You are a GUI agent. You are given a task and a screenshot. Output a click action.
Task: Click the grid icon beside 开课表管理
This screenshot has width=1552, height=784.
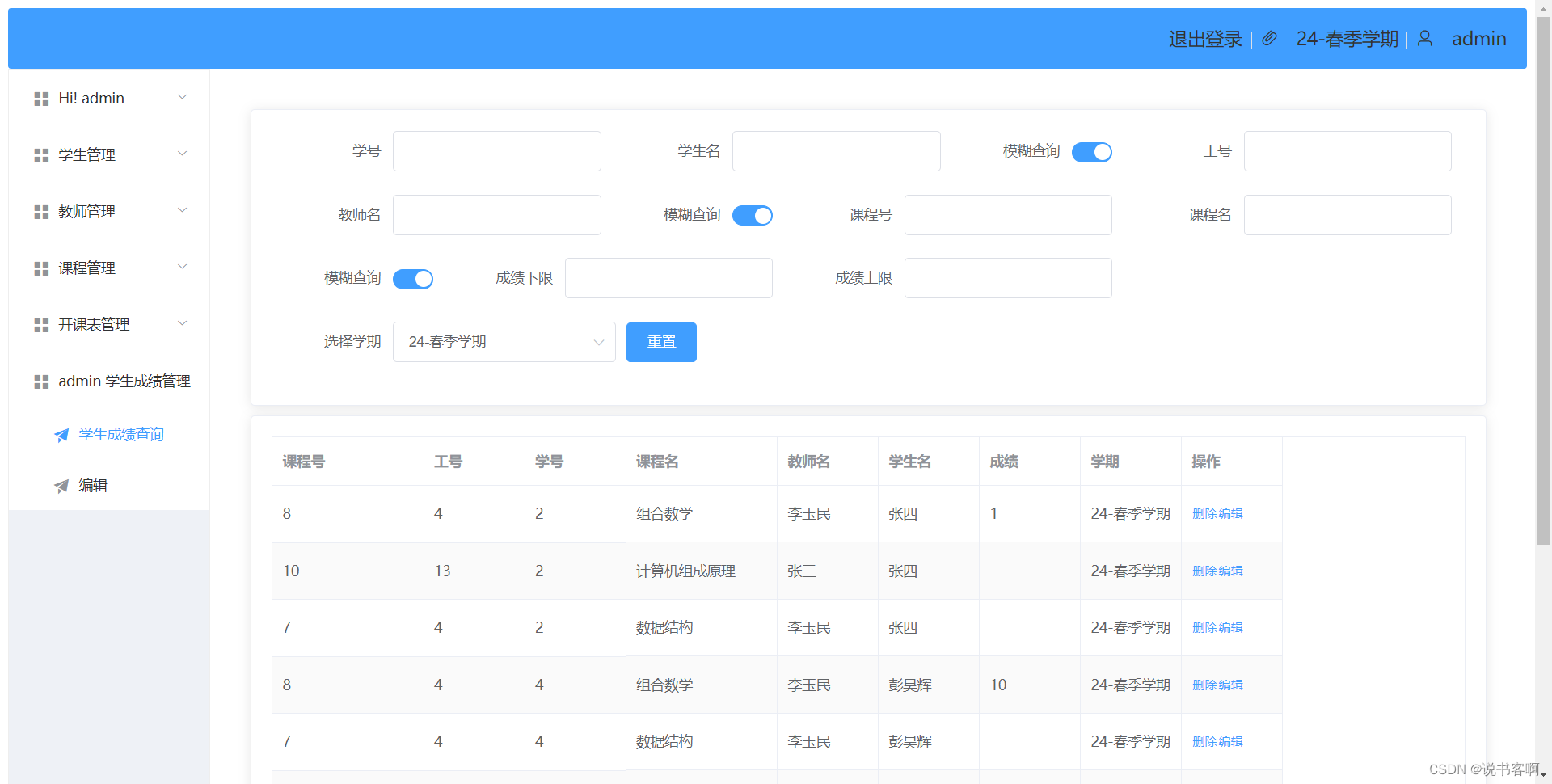click(41, 325)
